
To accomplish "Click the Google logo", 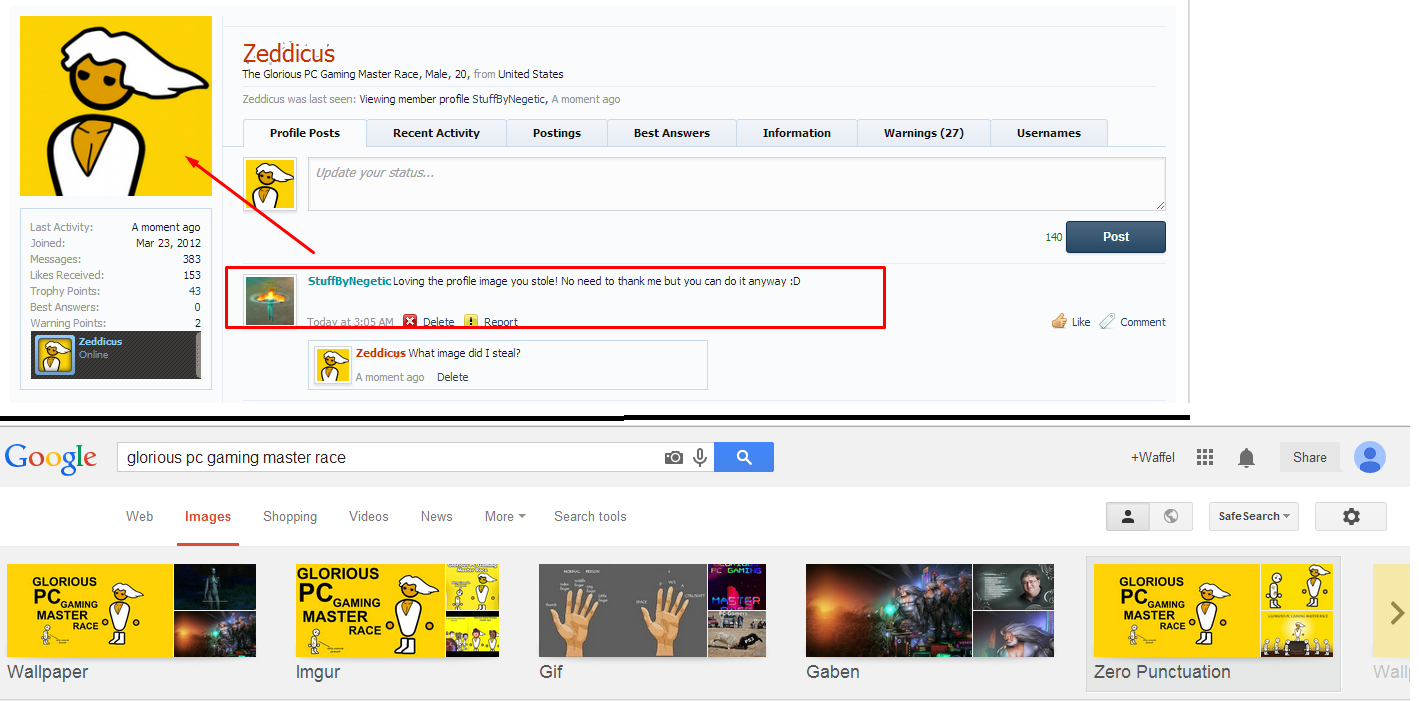I will (51, 458).
